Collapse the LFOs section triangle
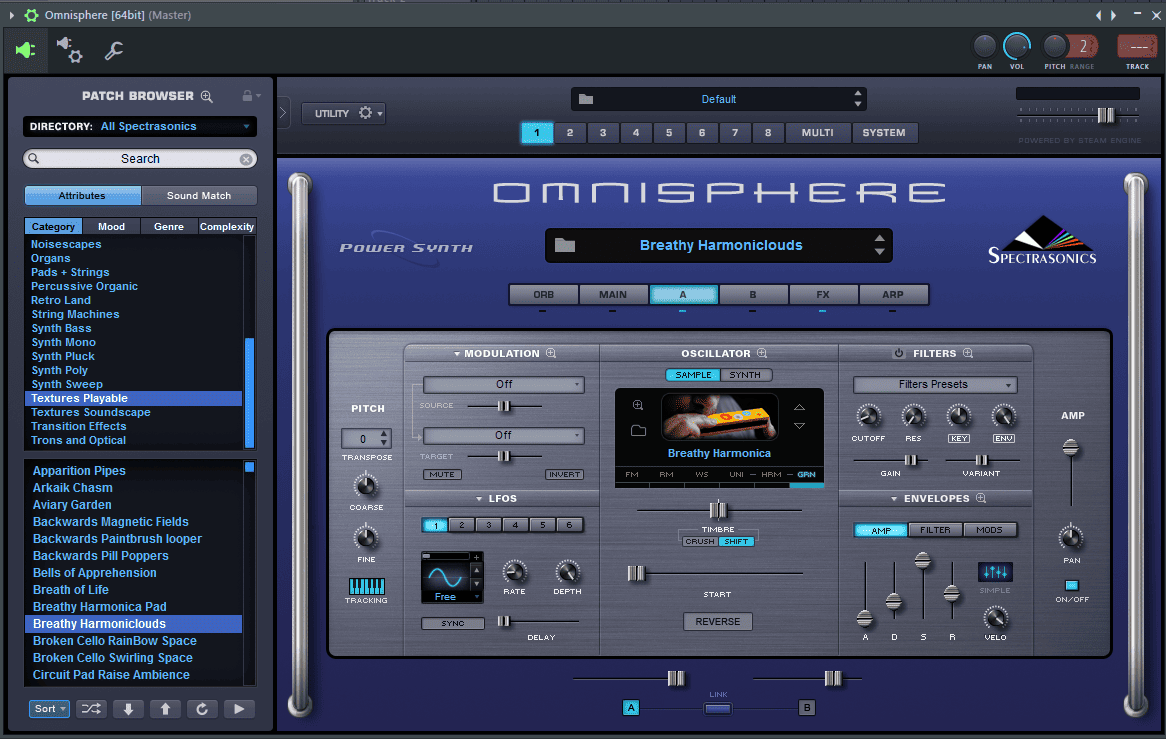Image resolution: width=1166 pixels, height=739 pixels. (x=480, y=499)
